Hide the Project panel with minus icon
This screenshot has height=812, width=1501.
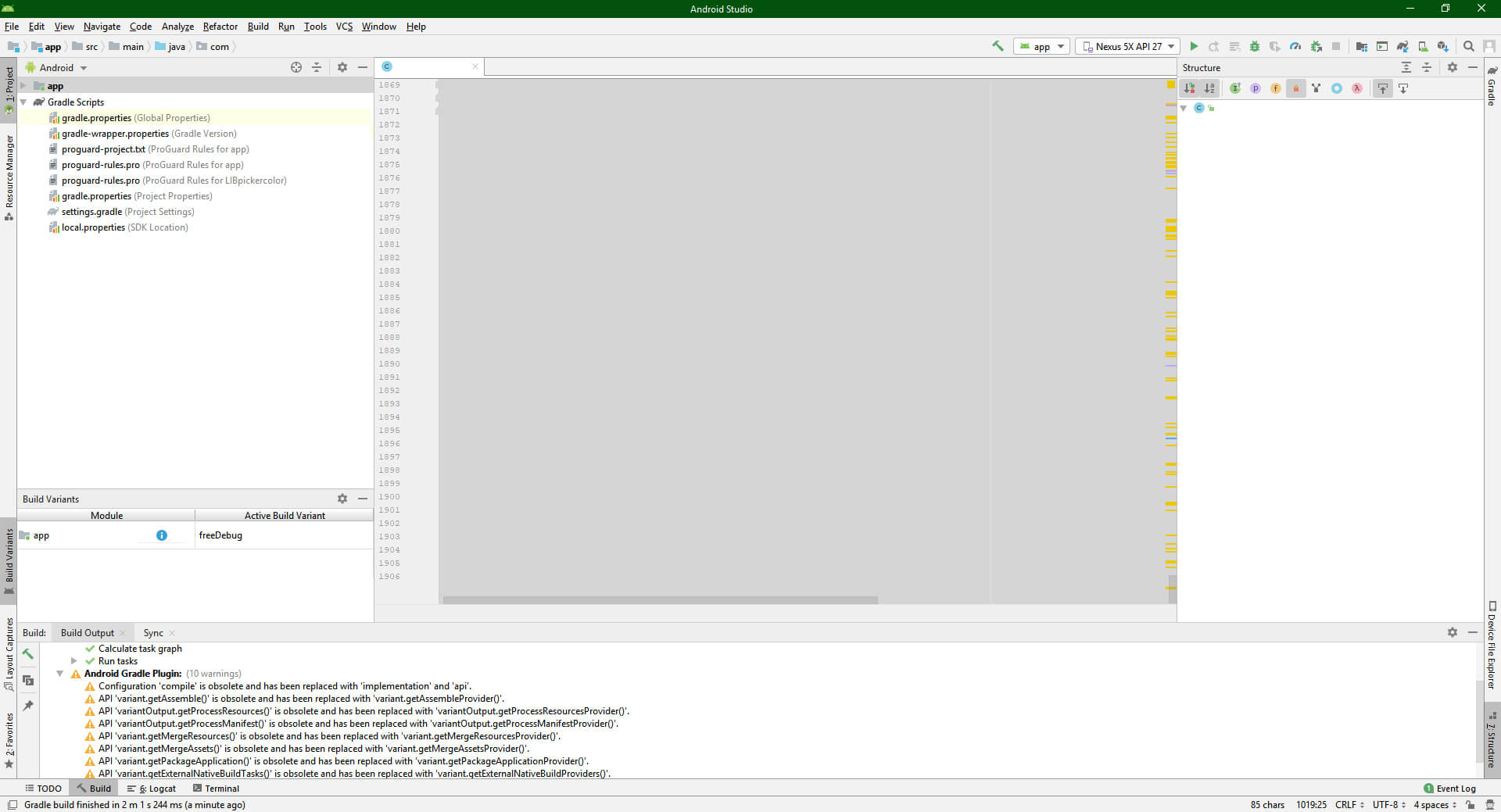coord(363,67)
